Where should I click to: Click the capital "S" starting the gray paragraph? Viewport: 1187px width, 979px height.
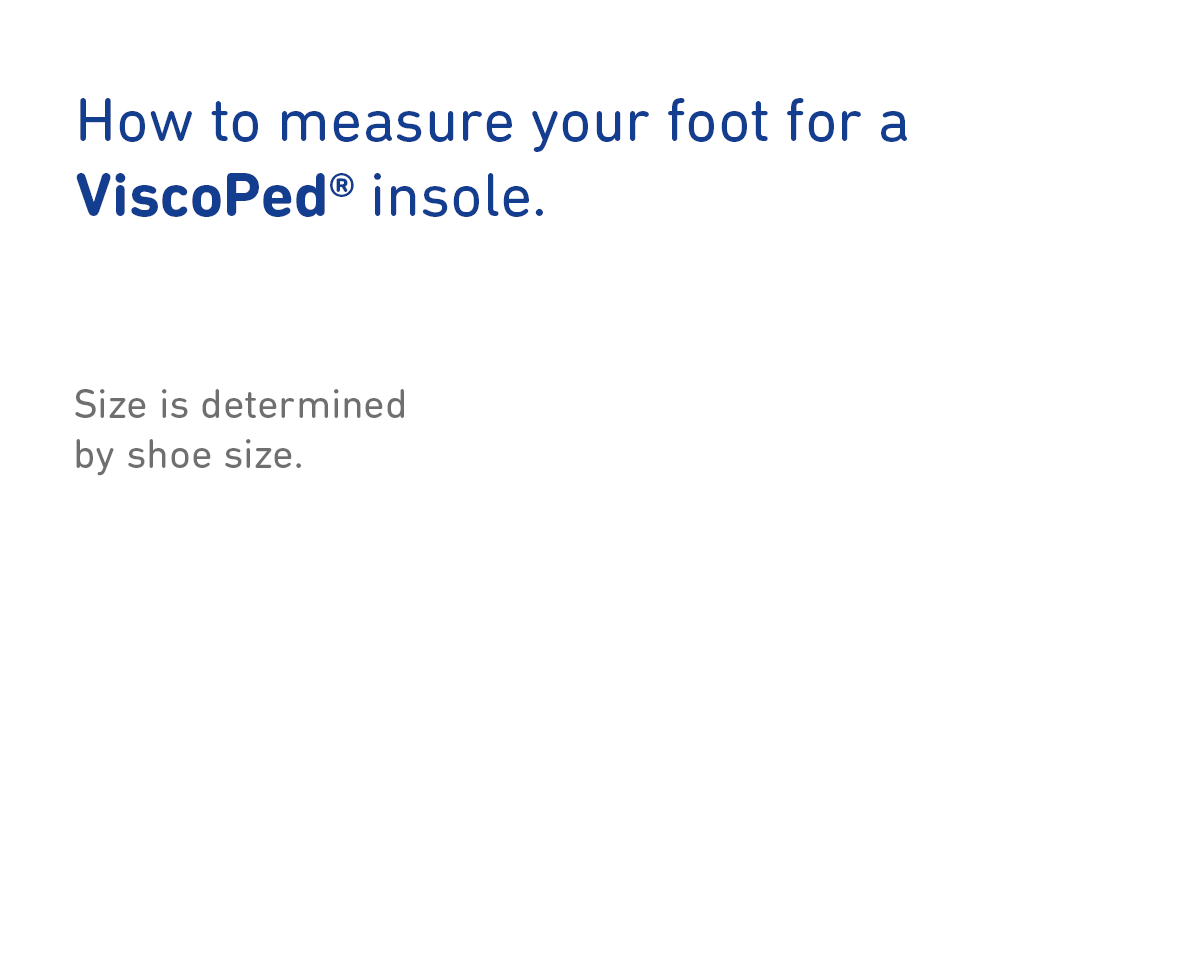pyautogui.click(x=84, y=405)
